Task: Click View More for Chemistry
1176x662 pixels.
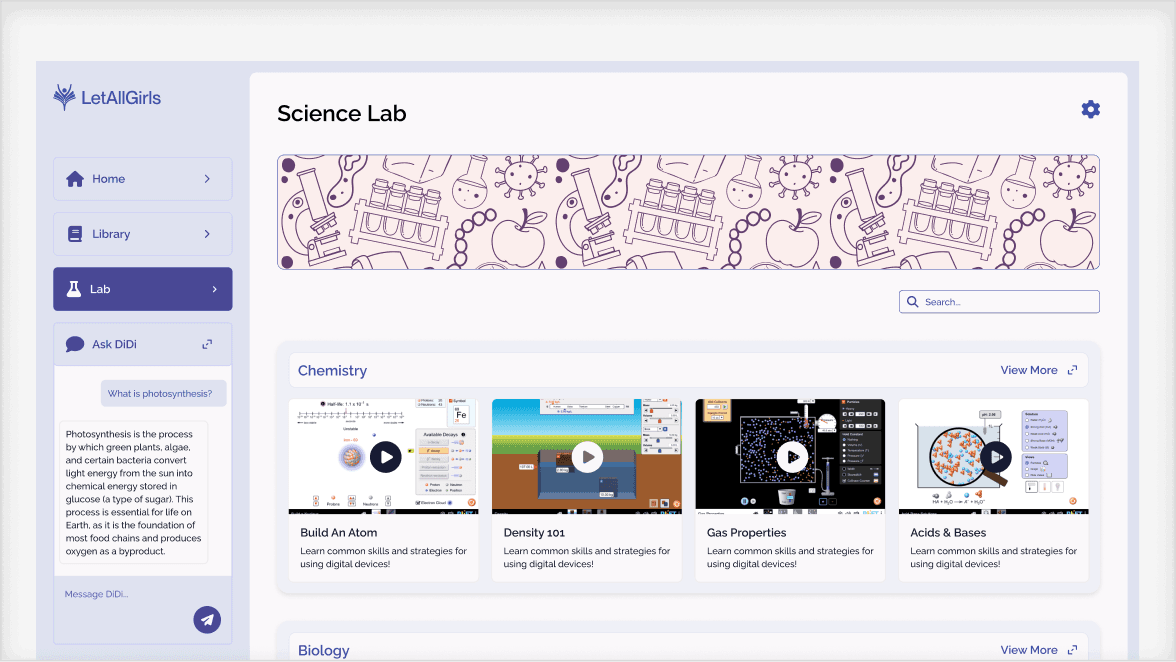Action: tap(1029, 370)
